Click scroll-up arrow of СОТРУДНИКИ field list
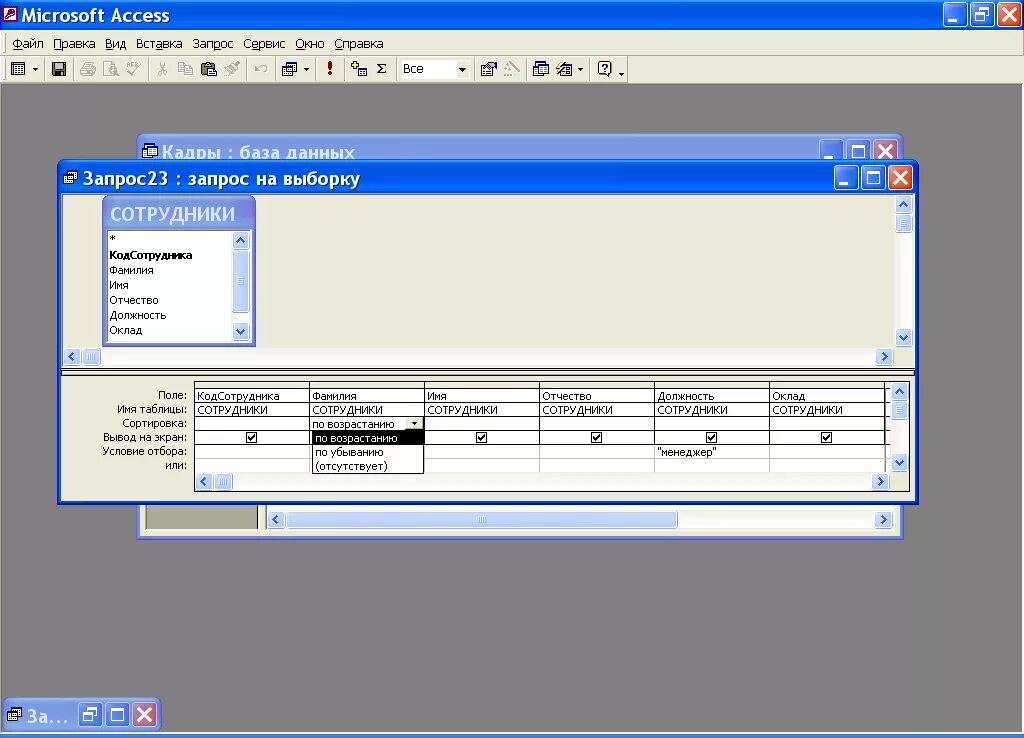1024x738 pixels. (240, 241)
